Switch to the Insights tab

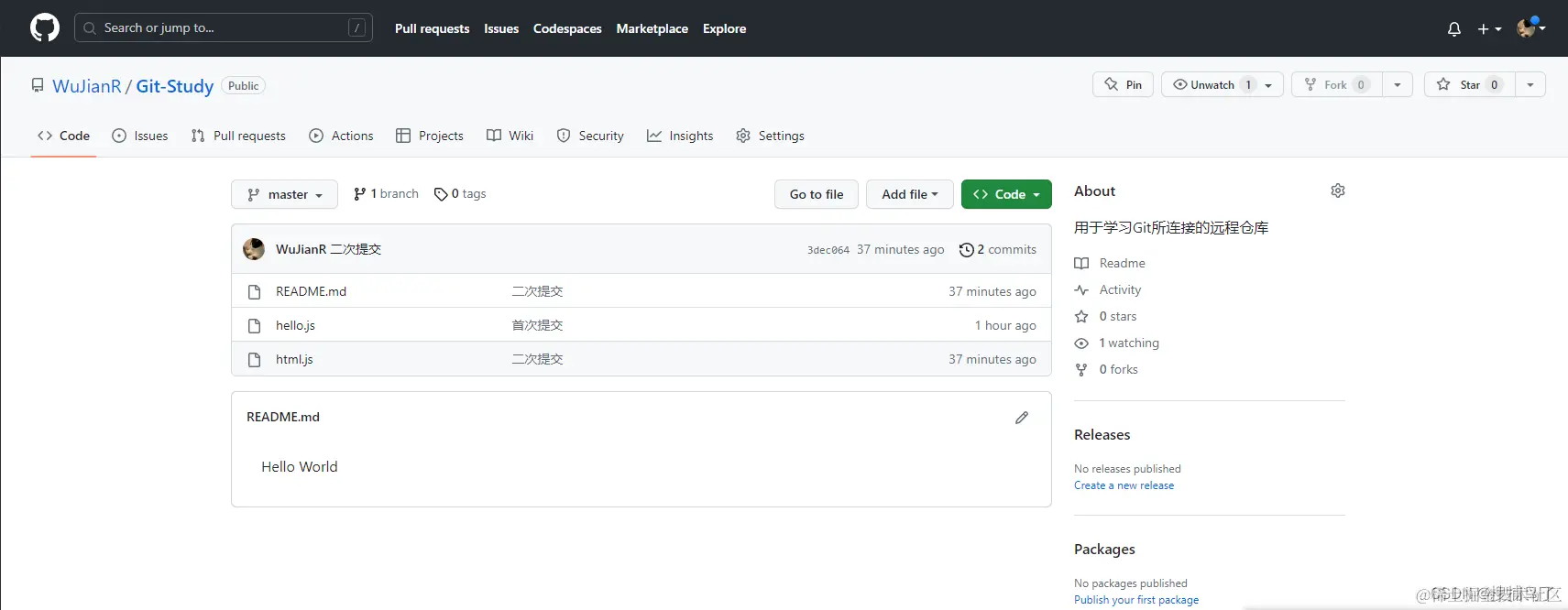[x=680, y=136]
